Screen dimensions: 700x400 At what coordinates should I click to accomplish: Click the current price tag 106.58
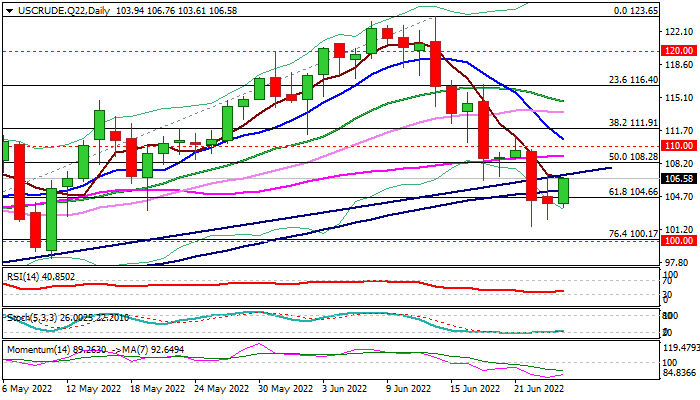click(x=679, y=178)
